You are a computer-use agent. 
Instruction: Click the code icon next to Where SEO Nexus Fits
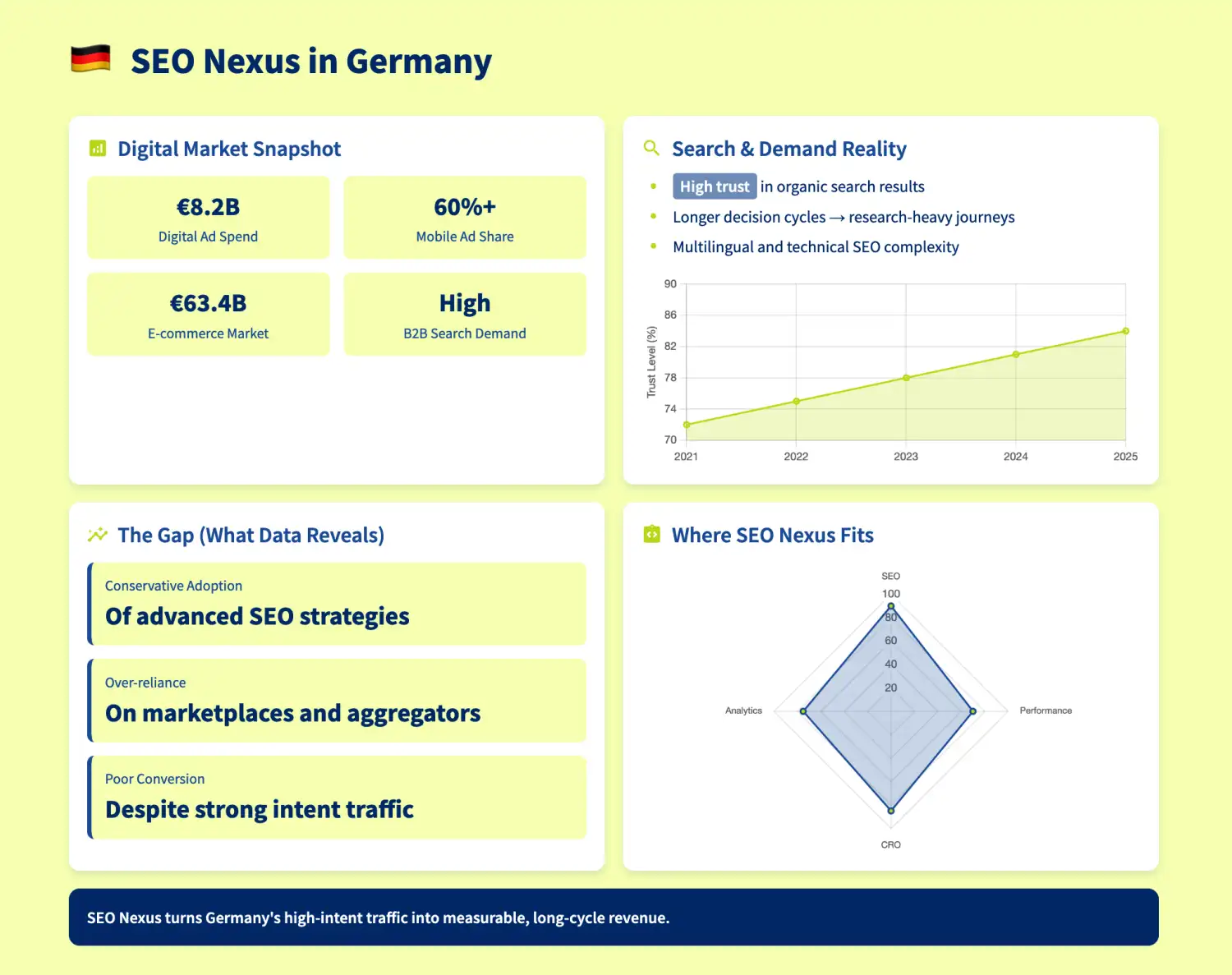(x=651, y=534)
